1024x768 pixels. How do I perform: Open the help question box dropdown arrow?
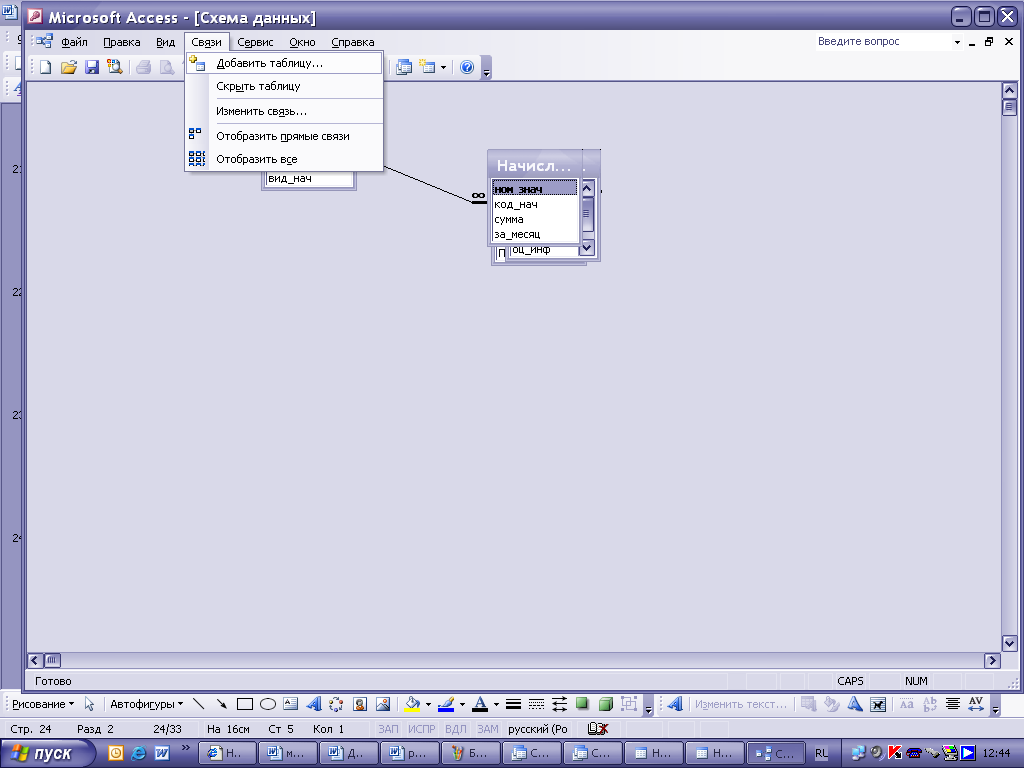tap(957, 42)
